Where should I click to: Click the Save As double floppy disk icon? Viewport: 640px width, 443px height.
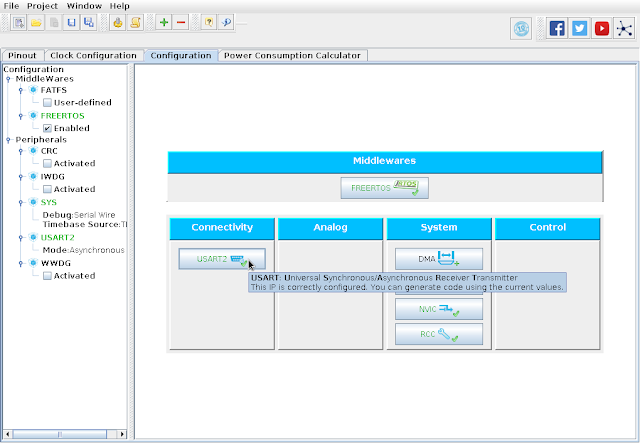[89, 22]
